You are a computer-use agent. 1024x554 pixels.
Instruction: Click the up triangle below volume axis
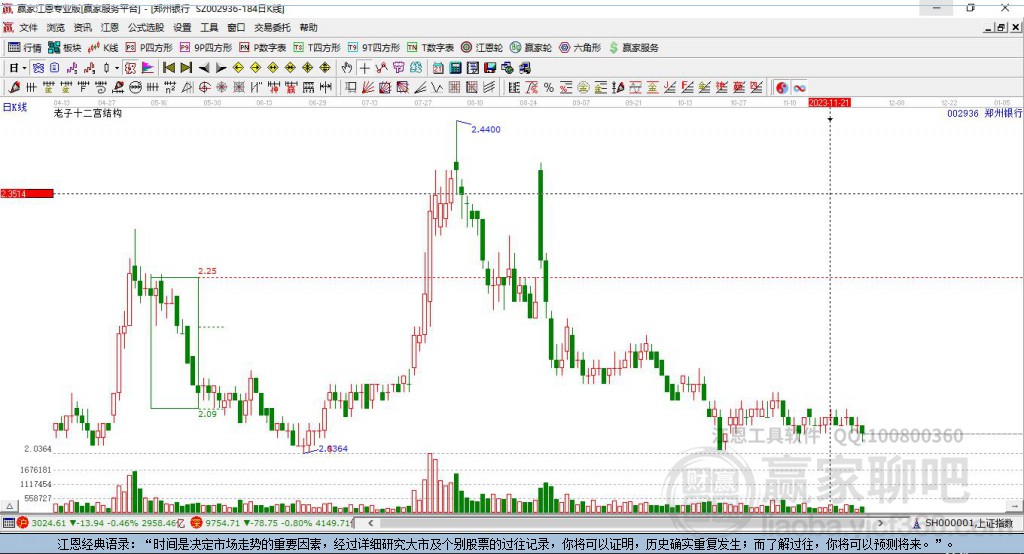point(10,506)
